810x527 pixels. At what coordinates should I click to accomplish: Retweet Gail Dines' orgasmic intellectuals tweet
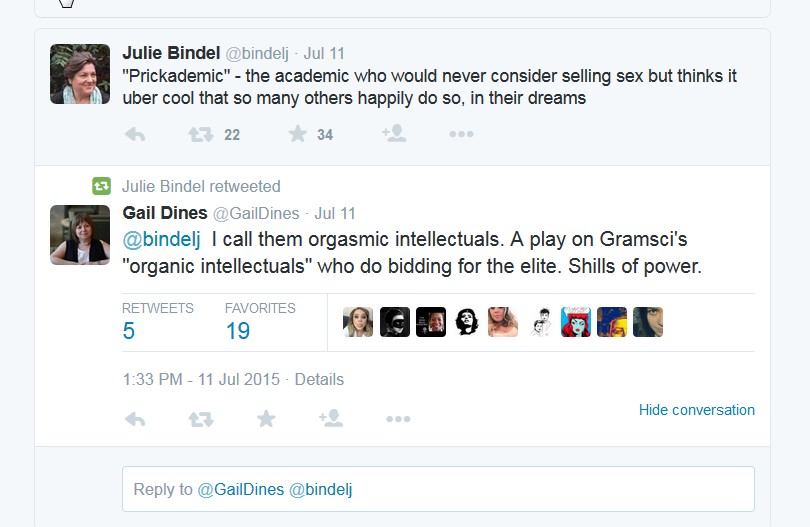pyautogui.click(x=201, y=419)
